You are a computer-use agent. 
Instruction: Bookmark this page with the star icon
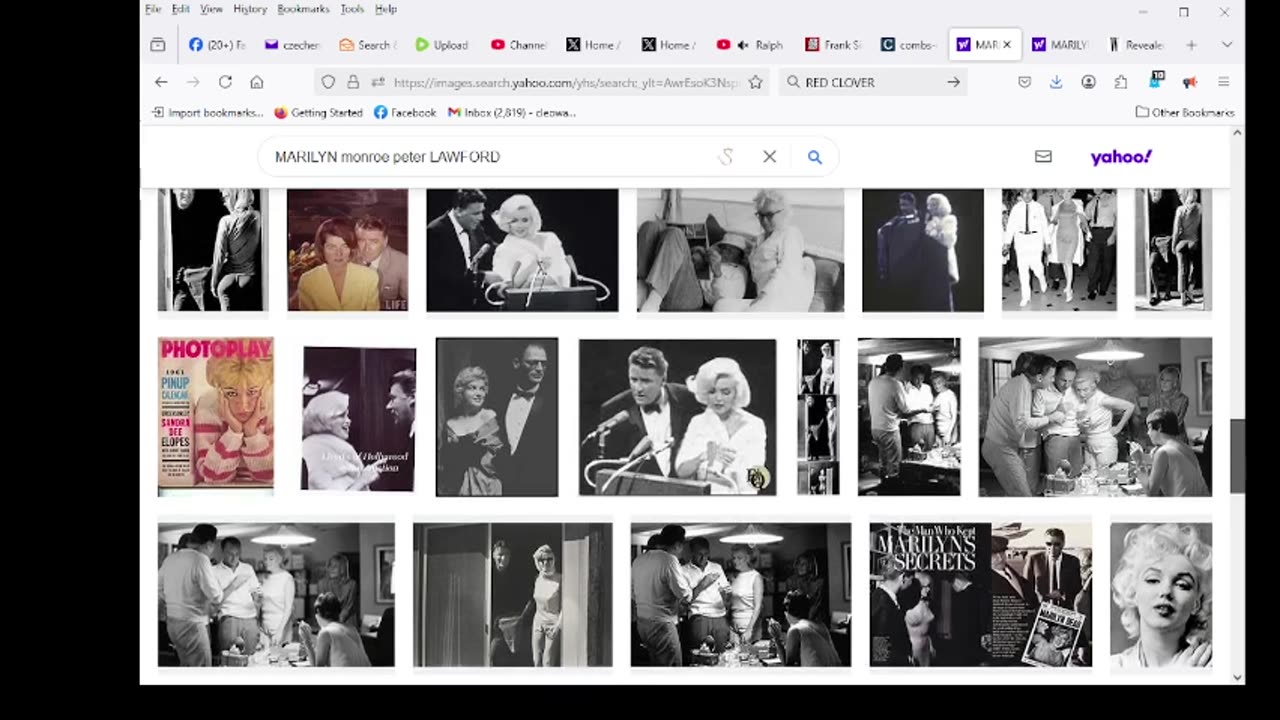click(756, 82)
